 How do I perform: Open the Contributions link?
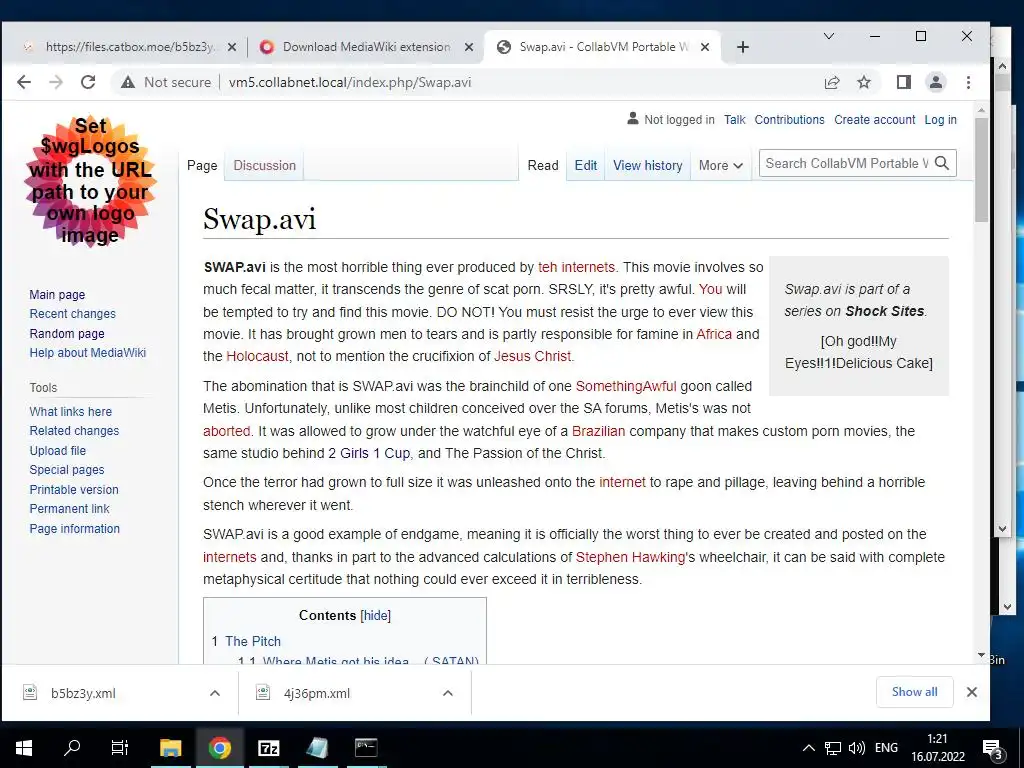(790, 120)
